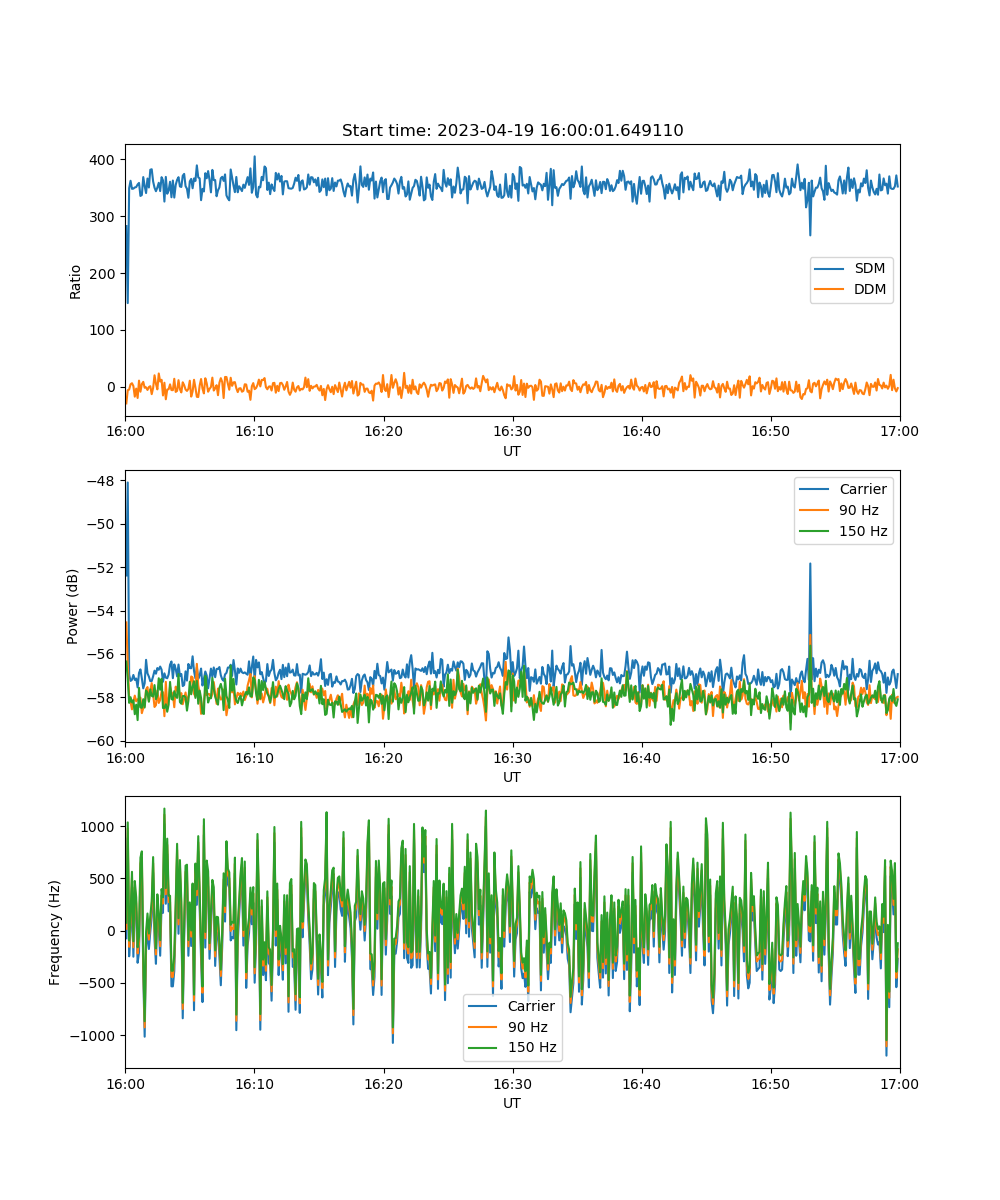Click the UT x-axis label under the Frequency plot
This screenshot has width=1000, height=1200.
(x=512, y=1103)
